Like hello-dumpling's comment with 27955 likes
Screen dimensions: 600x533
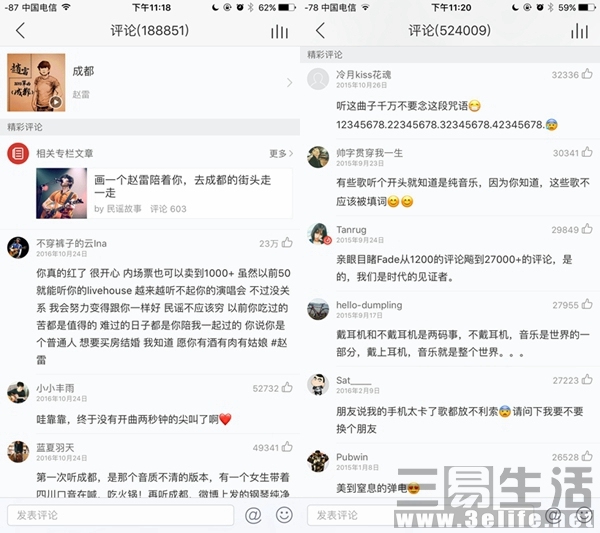click(x=587, y=304)
